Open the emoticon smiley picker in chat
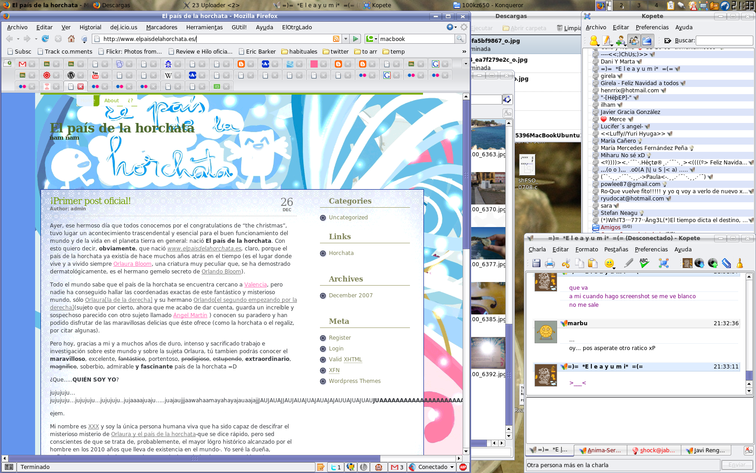 [x=609, y=263]
